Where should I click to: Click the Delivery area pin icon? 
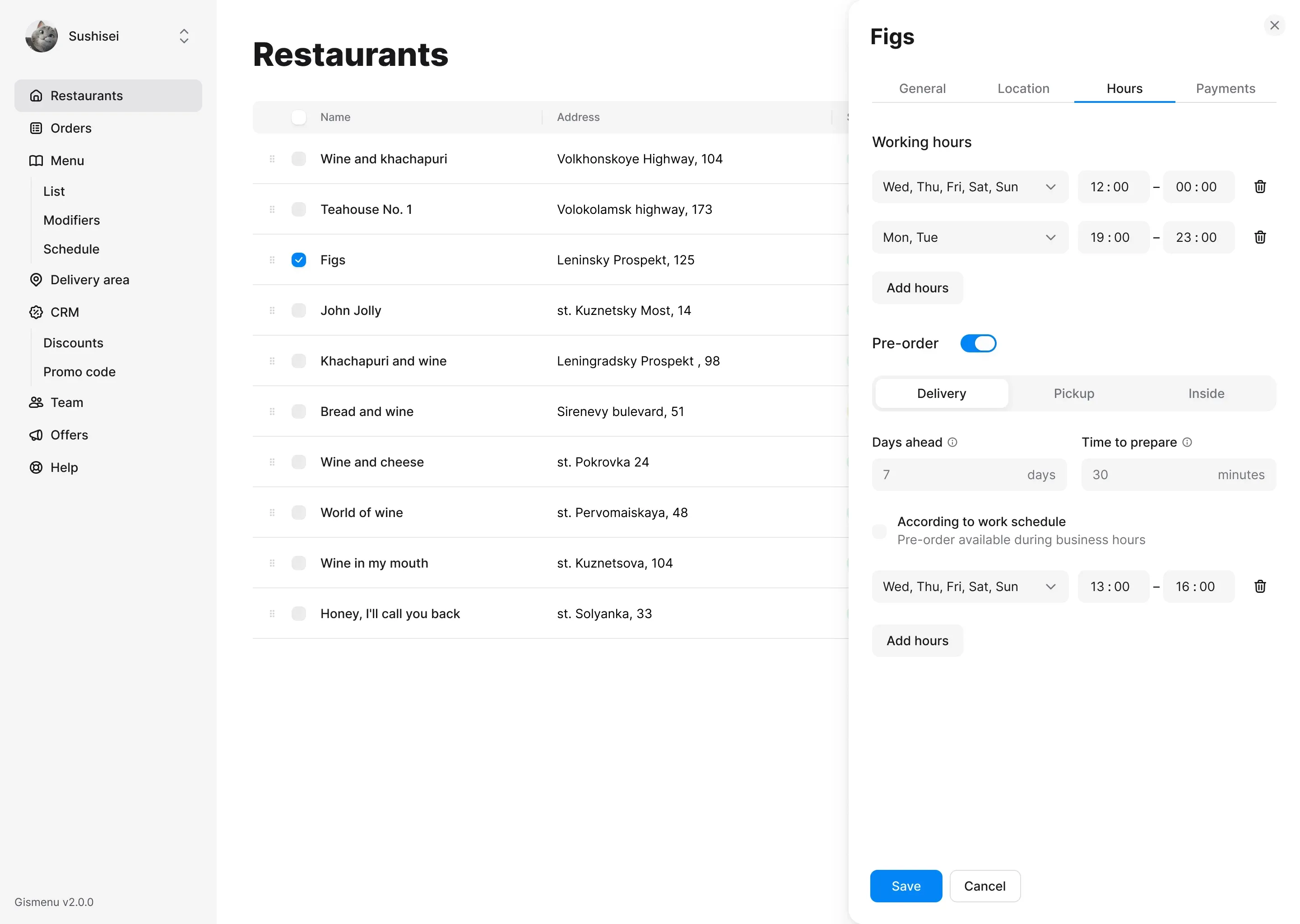point(36,279)
